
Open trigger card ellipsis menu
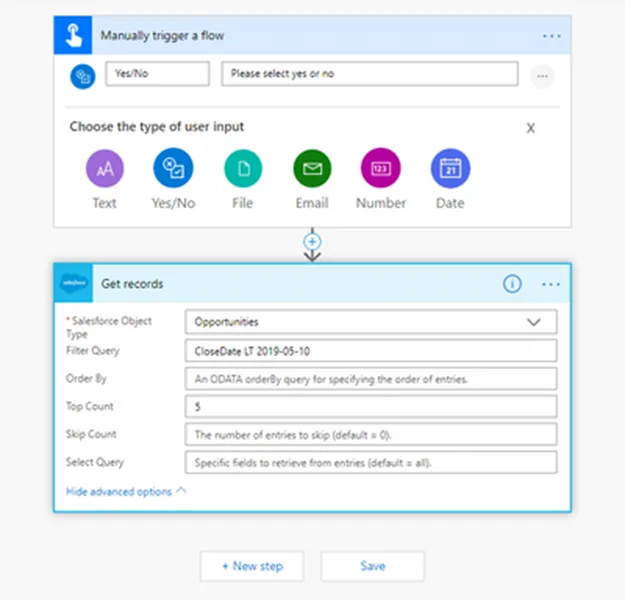pyautogui.click(x=552, y=36)
